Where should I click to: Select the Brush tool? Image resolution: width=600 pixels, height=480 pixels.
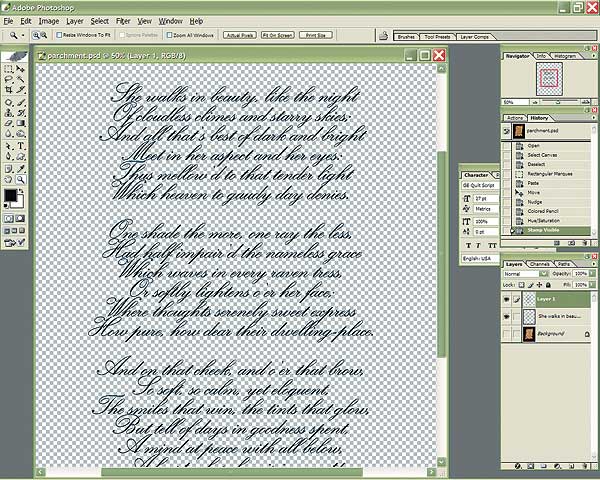(20, 103)
